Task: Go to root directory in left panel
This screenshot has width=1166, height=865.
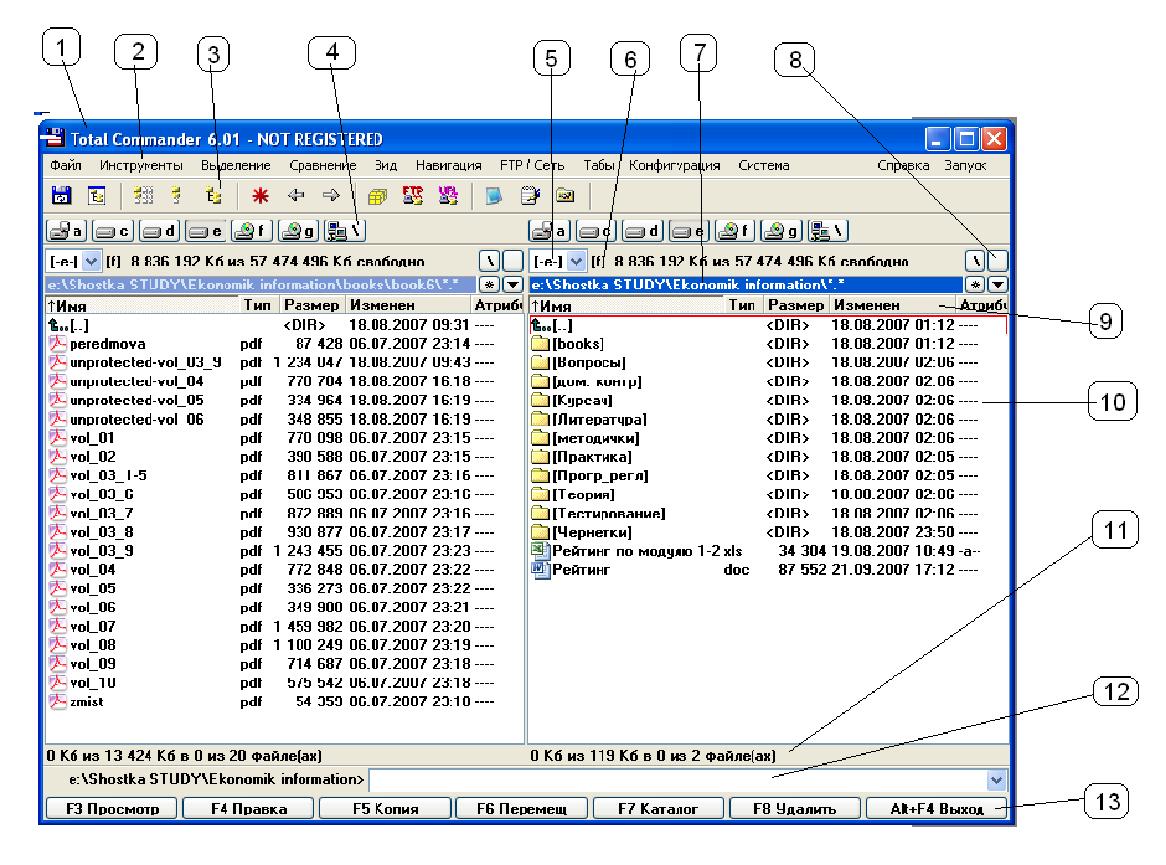Action: pos(489,261)
